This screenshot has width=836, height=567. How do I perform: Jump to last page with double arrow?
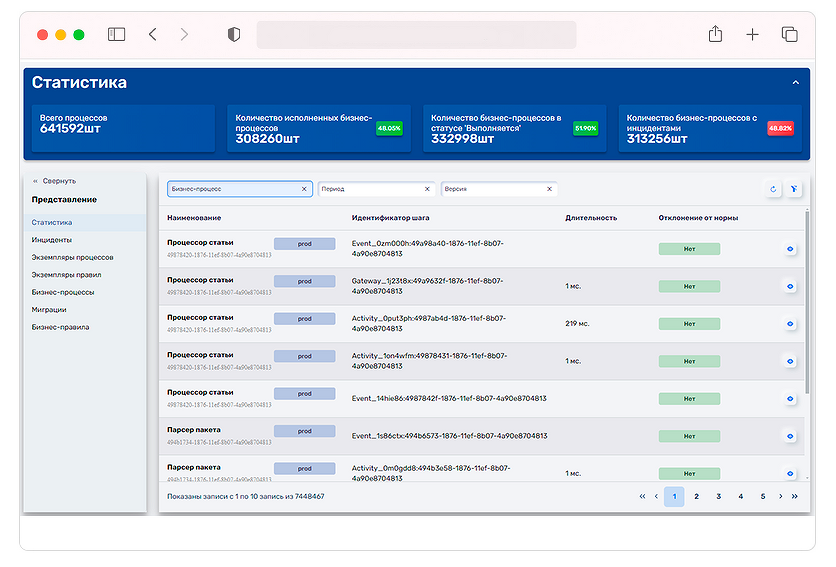point(794,497)
